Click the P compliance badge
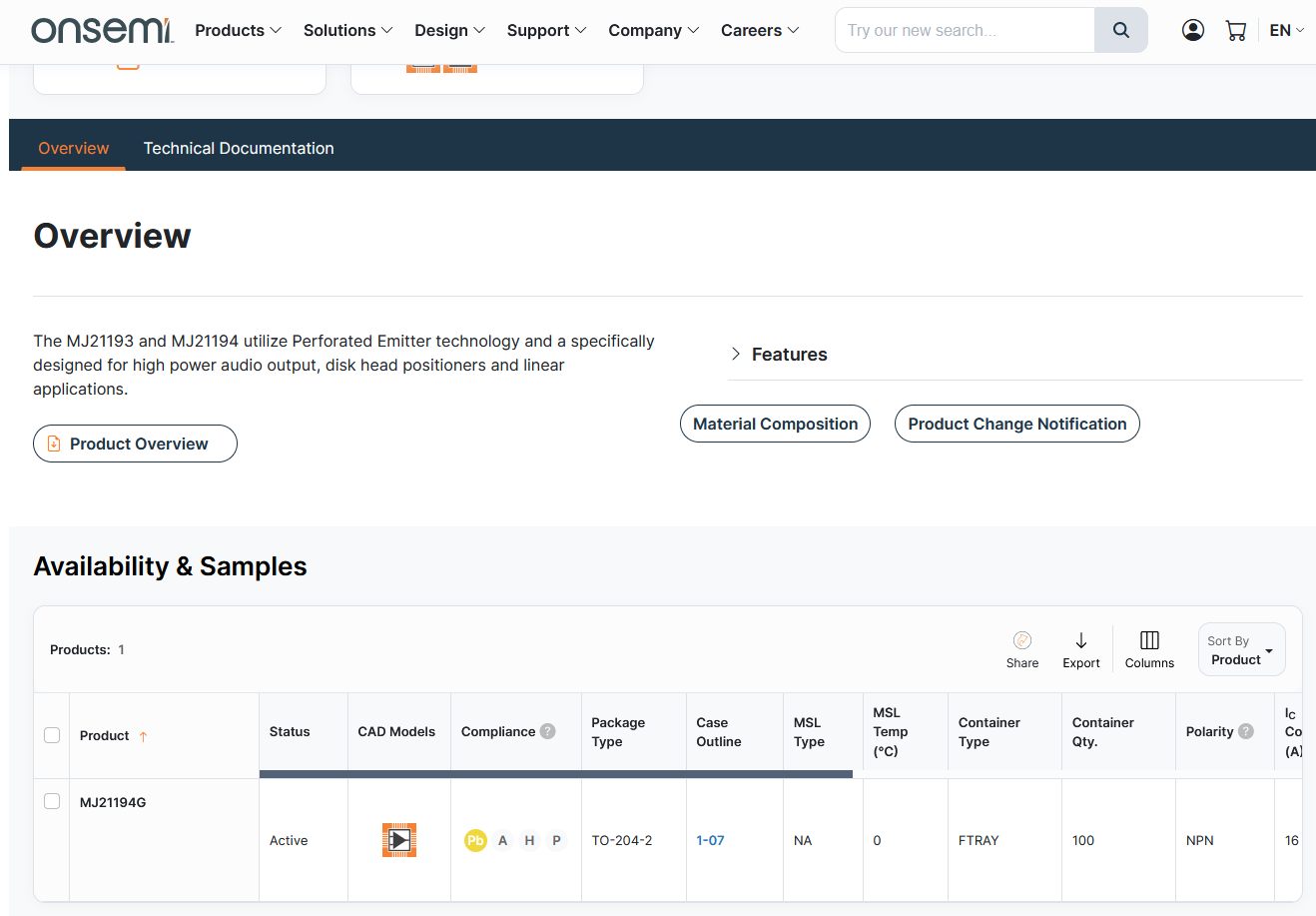This screenshot has height=916, width=1316. point(557,840)
